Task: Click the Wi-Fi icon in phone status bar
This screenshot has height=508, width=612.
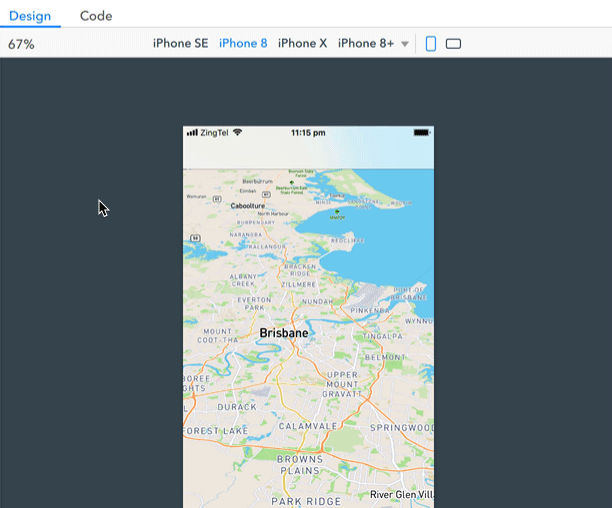Action: [237, 132]
